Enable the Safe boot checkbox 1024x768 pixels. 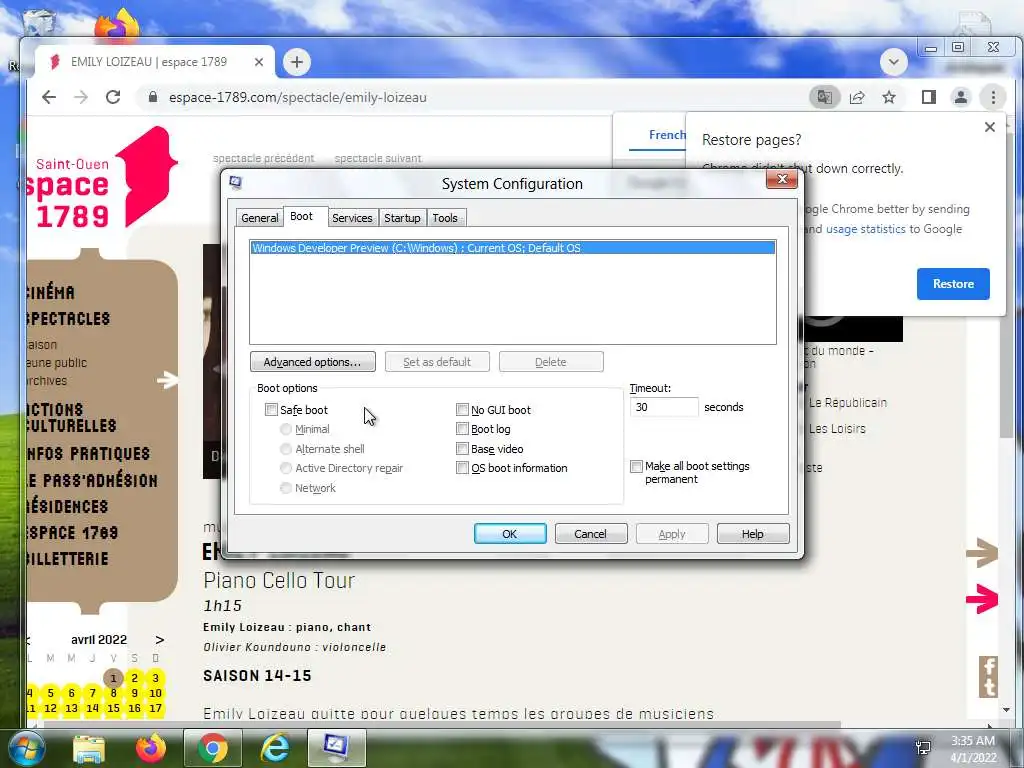click(x=271, y=409)
